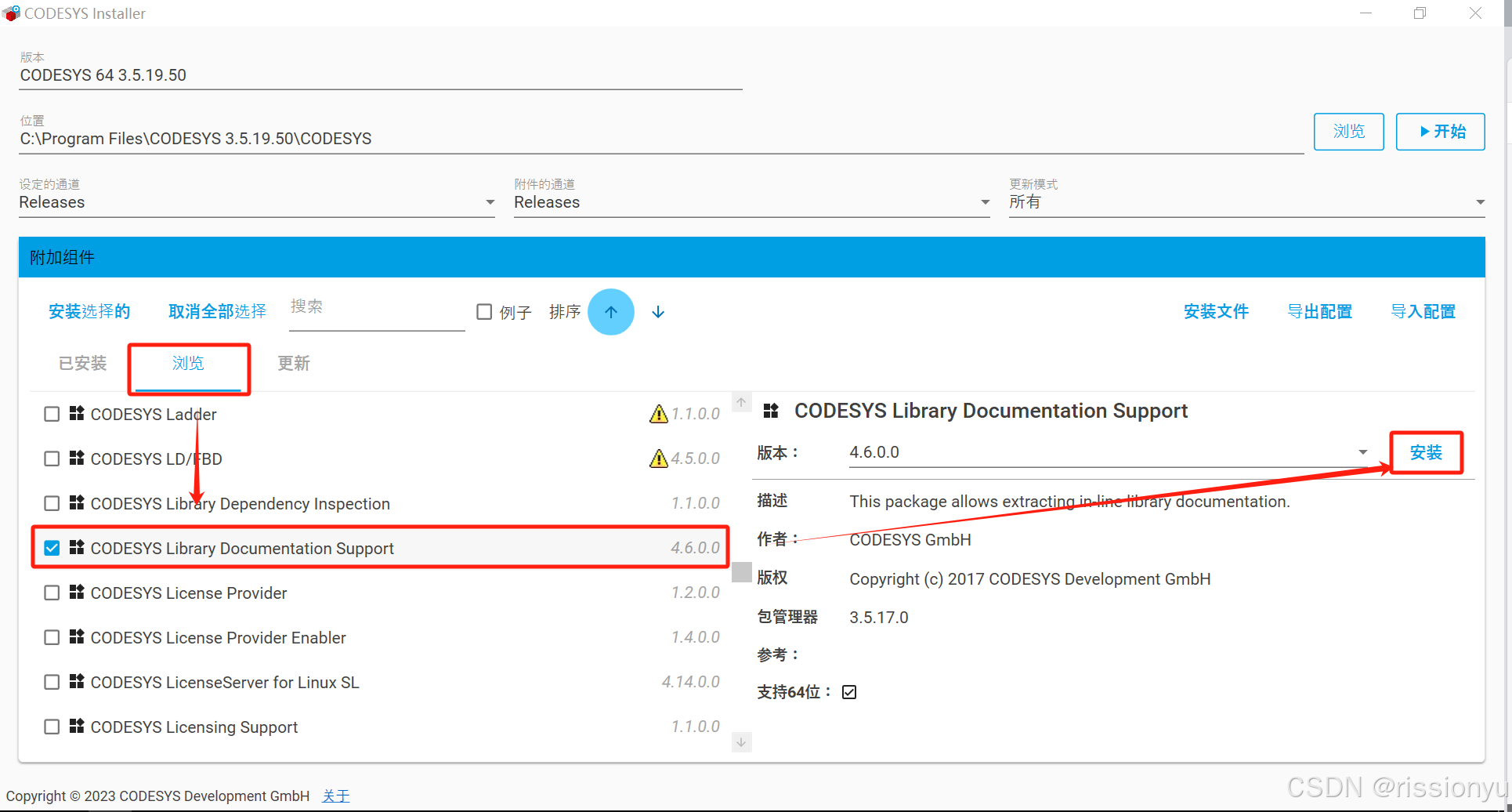1512x812 pixels.
Task: Switch to the 更新 tab
Action: [x=294, y=363]
